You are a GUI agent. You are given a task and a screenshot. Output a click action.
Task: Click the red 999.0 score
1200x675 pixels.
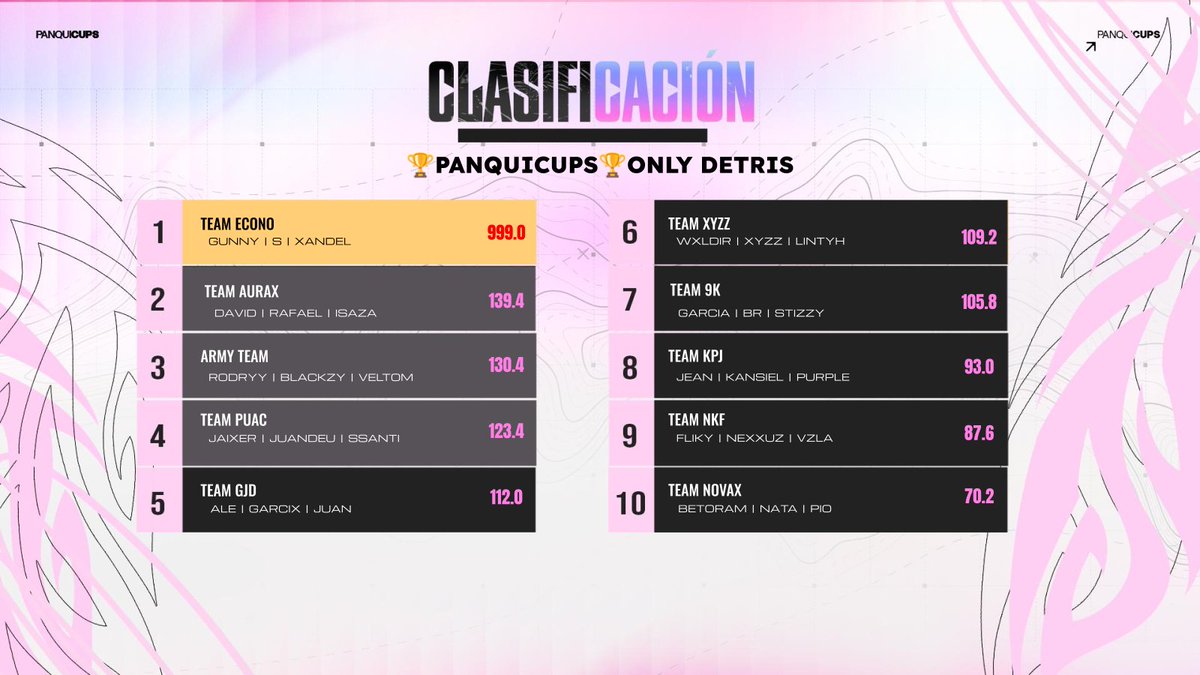(506, 233)
